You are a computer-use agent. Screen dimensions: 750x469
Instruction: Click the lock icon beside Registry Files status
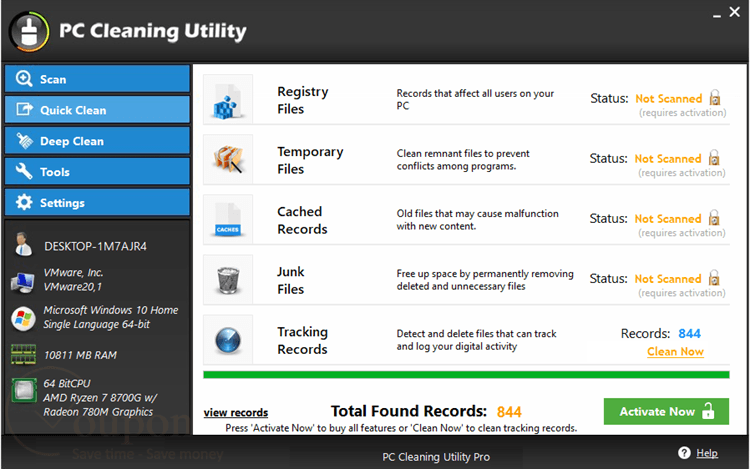pos(715,98)
